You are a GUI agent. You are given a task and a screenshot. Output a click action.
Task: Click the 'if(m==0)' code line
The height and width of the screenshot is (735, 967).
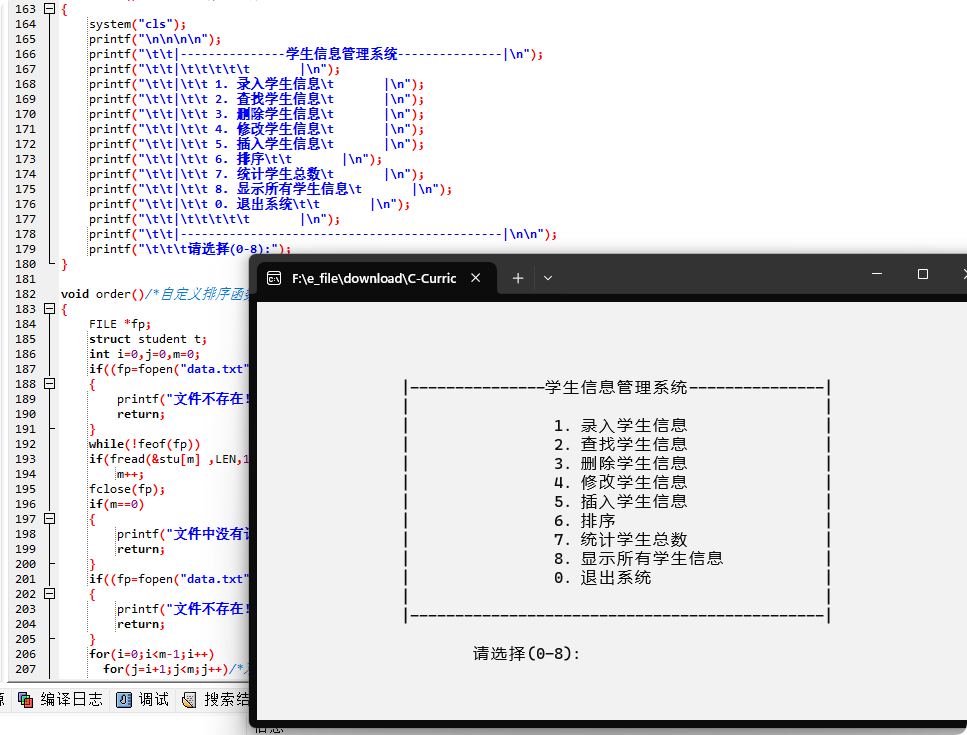coord(117,504)
